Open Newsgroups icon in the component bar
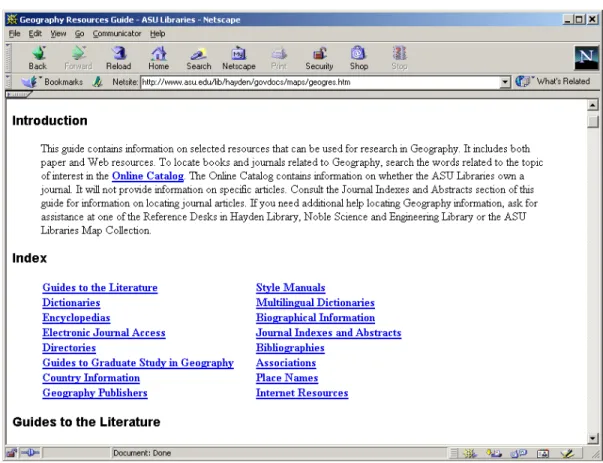The height and width of the screenshot is (463, 603). [518, 453]
